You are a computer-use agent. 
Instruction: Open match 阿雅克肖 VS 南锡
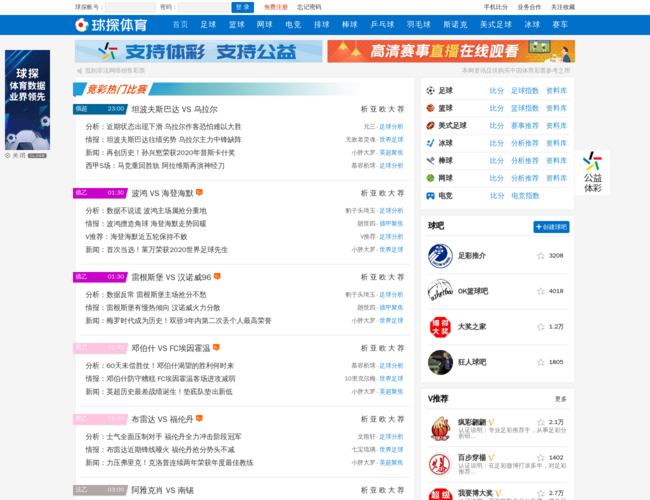click(162, 490)
